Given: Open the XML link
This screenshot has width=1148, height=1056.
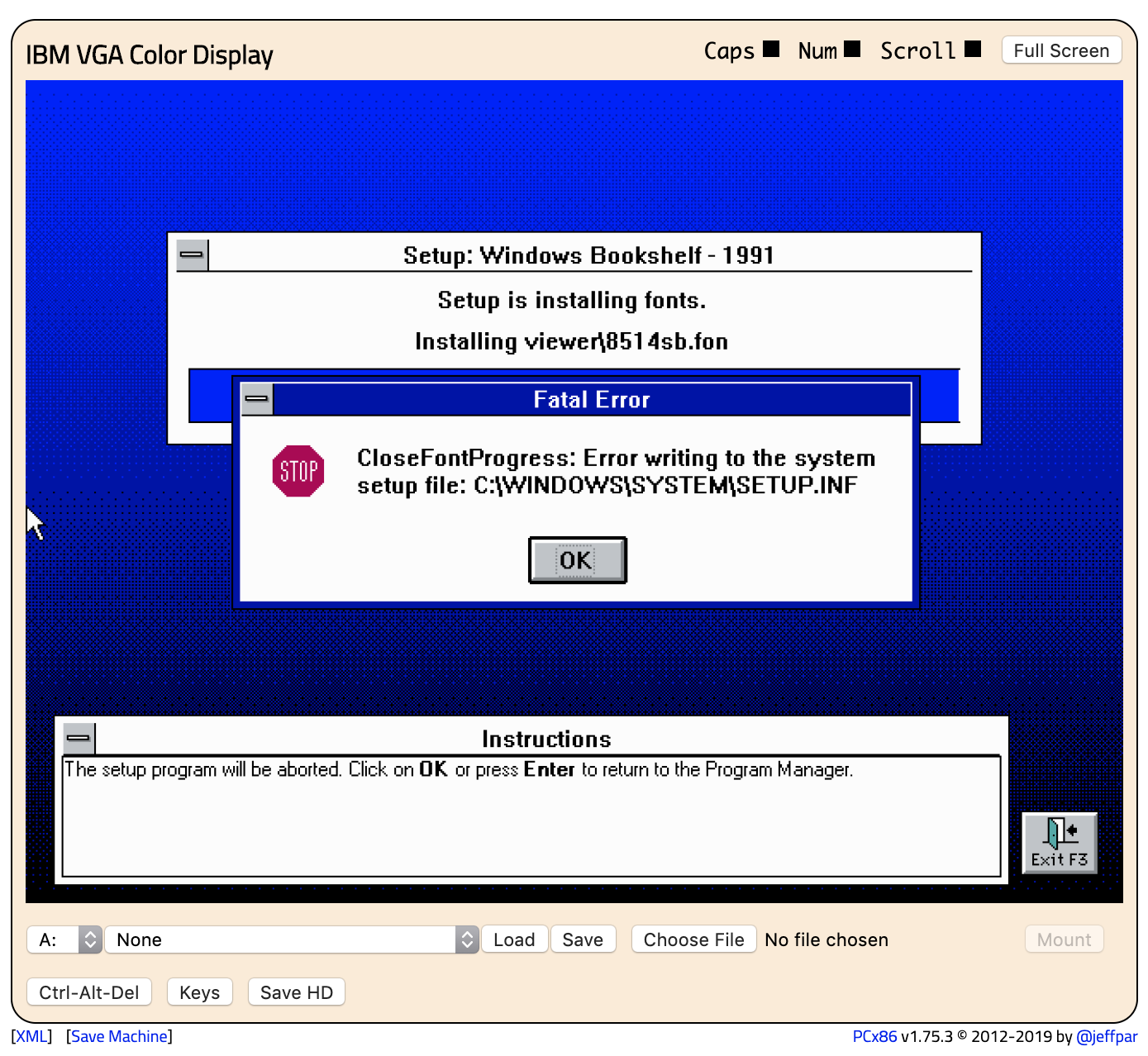Looking at the screenshot, I should pyautogui.click(x=32, y=1035).
